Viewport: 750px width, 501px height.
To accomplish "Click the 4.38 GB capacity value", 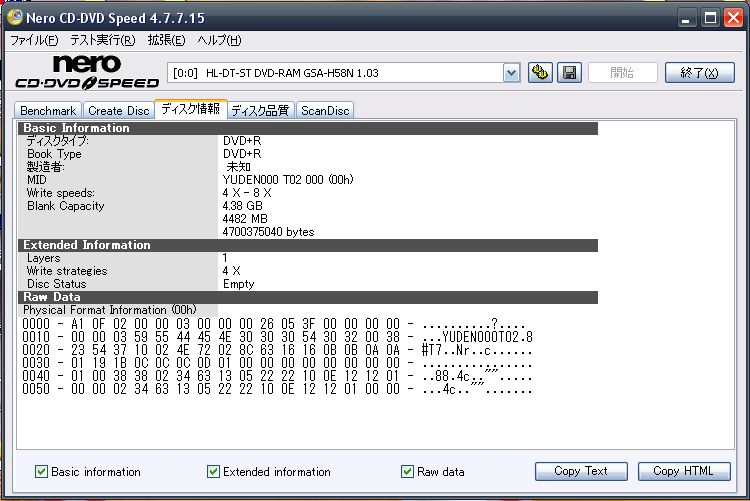I will pos(243,206).
